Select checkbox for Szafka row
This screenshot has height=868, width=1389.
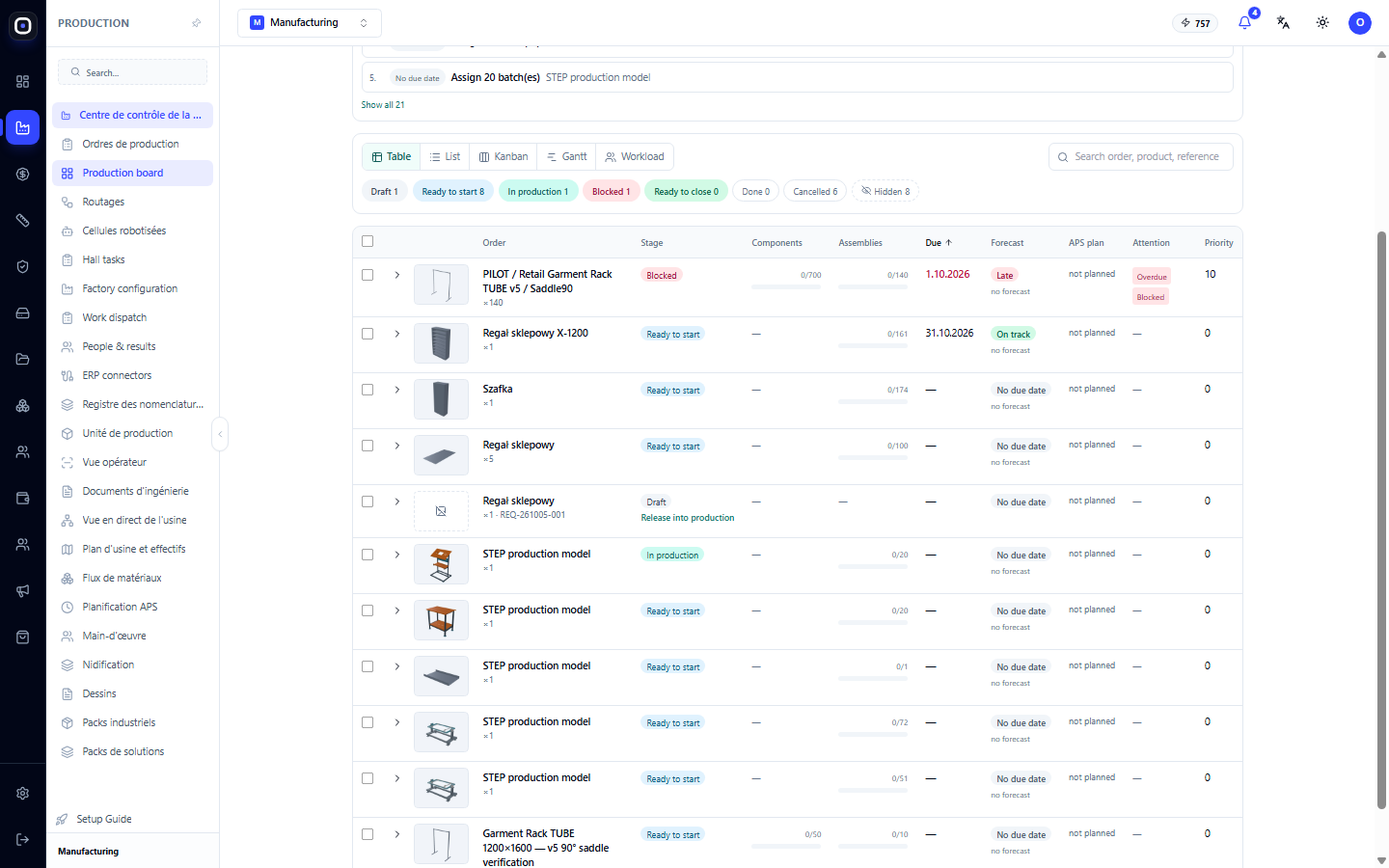[368, 390]
